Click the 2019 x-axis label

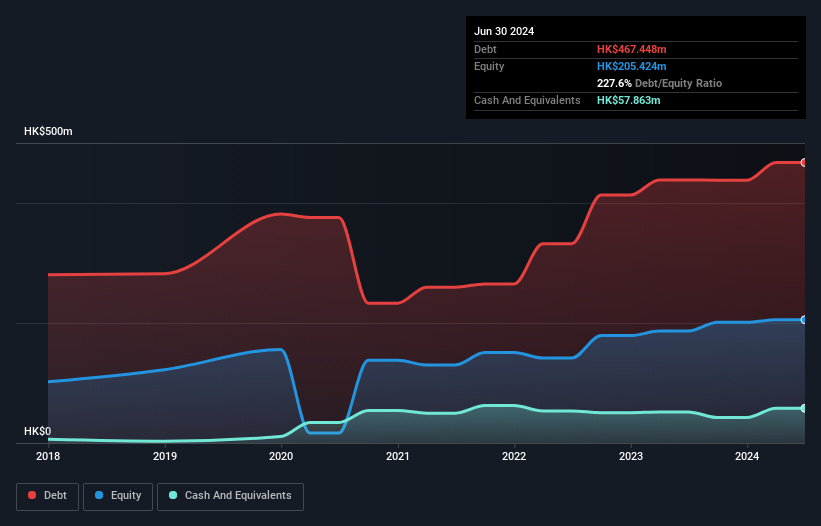tap(165, 456)
